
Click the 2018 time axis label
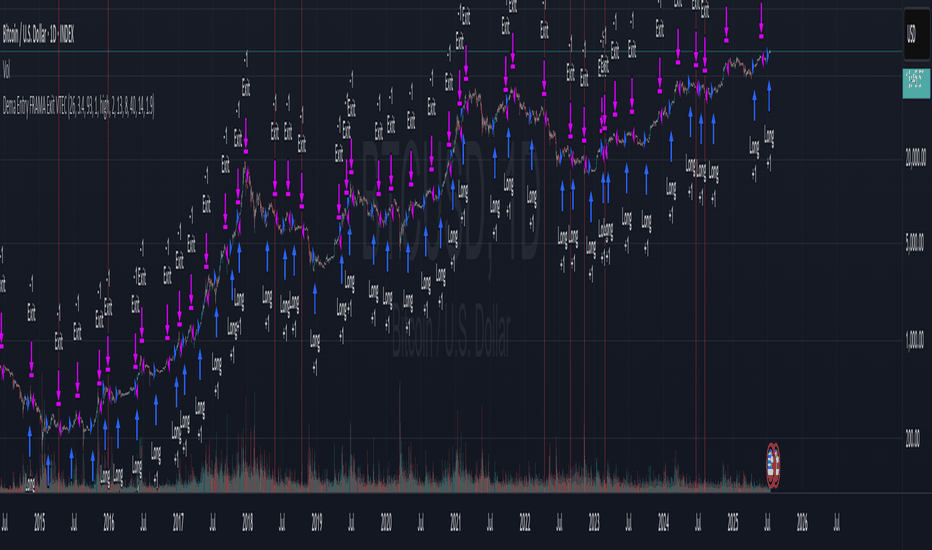pos(247,523)
